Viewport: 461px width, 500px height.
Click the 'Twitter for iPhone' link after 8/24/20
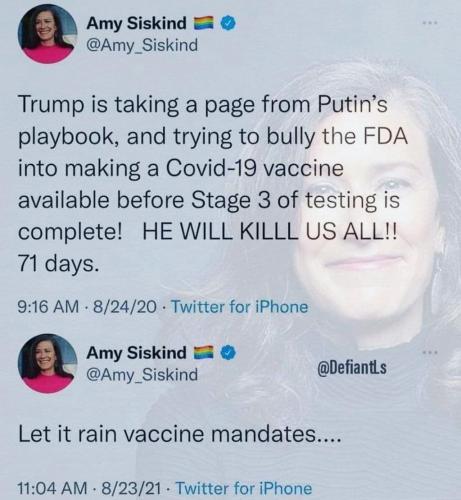239,307
